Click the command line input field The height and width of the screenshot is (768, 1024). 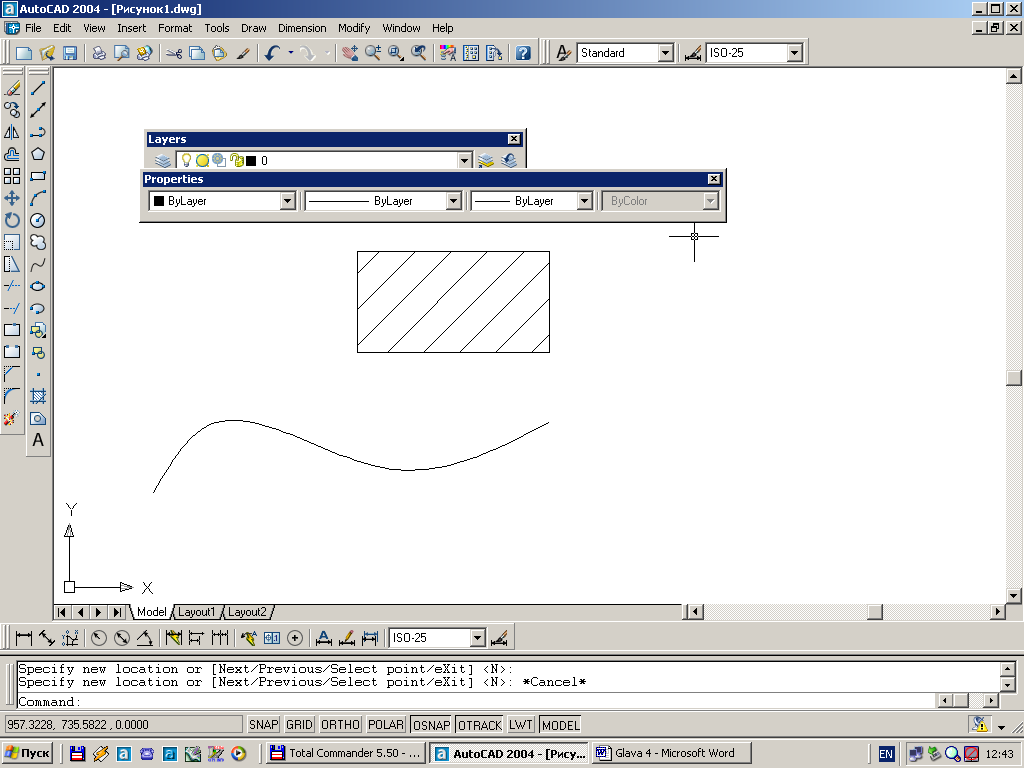[477, 702]
